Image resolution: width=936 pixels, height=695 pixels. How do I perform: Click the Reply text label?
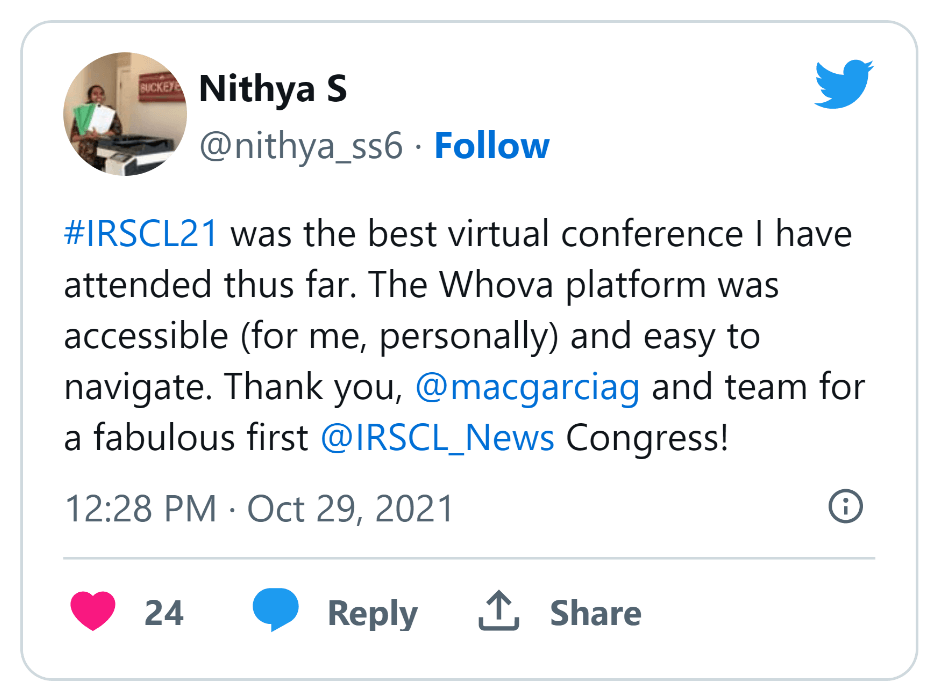pos(373,614)
